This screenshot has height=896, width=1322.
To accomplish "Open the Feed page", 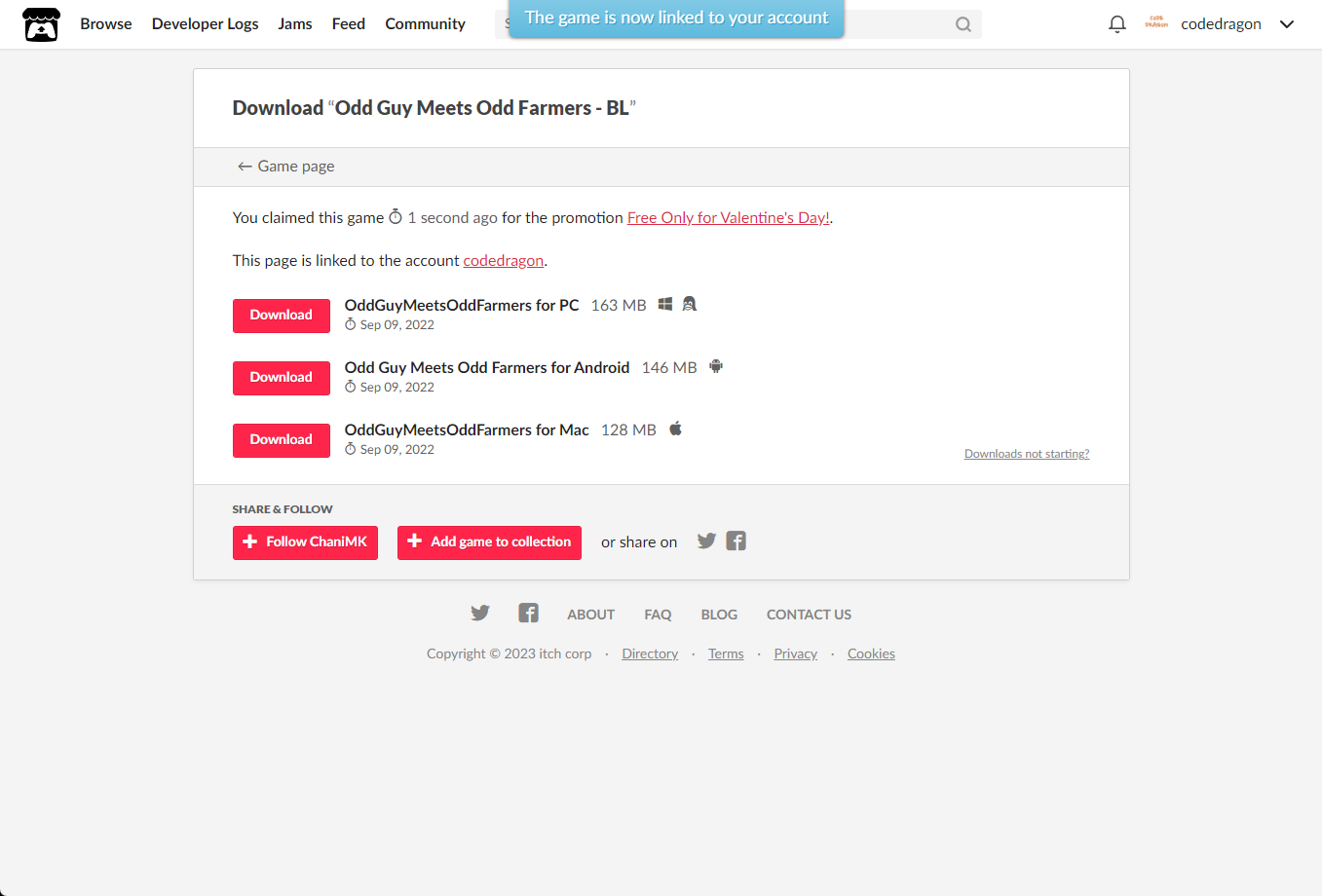I will [349, 24].
